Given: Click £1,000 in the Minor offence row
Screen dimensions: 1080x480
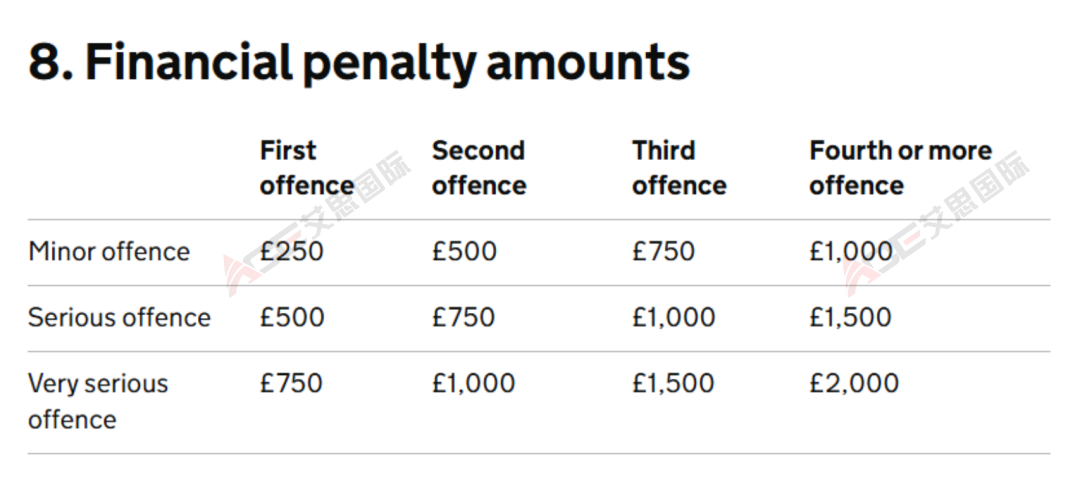Looking at the screenshot, I should (851, 251).
